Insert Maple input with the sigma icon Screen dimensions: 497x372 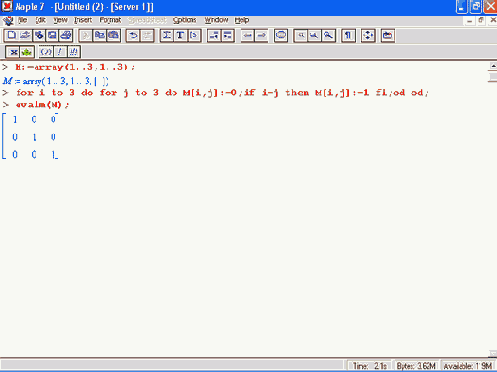point(167,35)
